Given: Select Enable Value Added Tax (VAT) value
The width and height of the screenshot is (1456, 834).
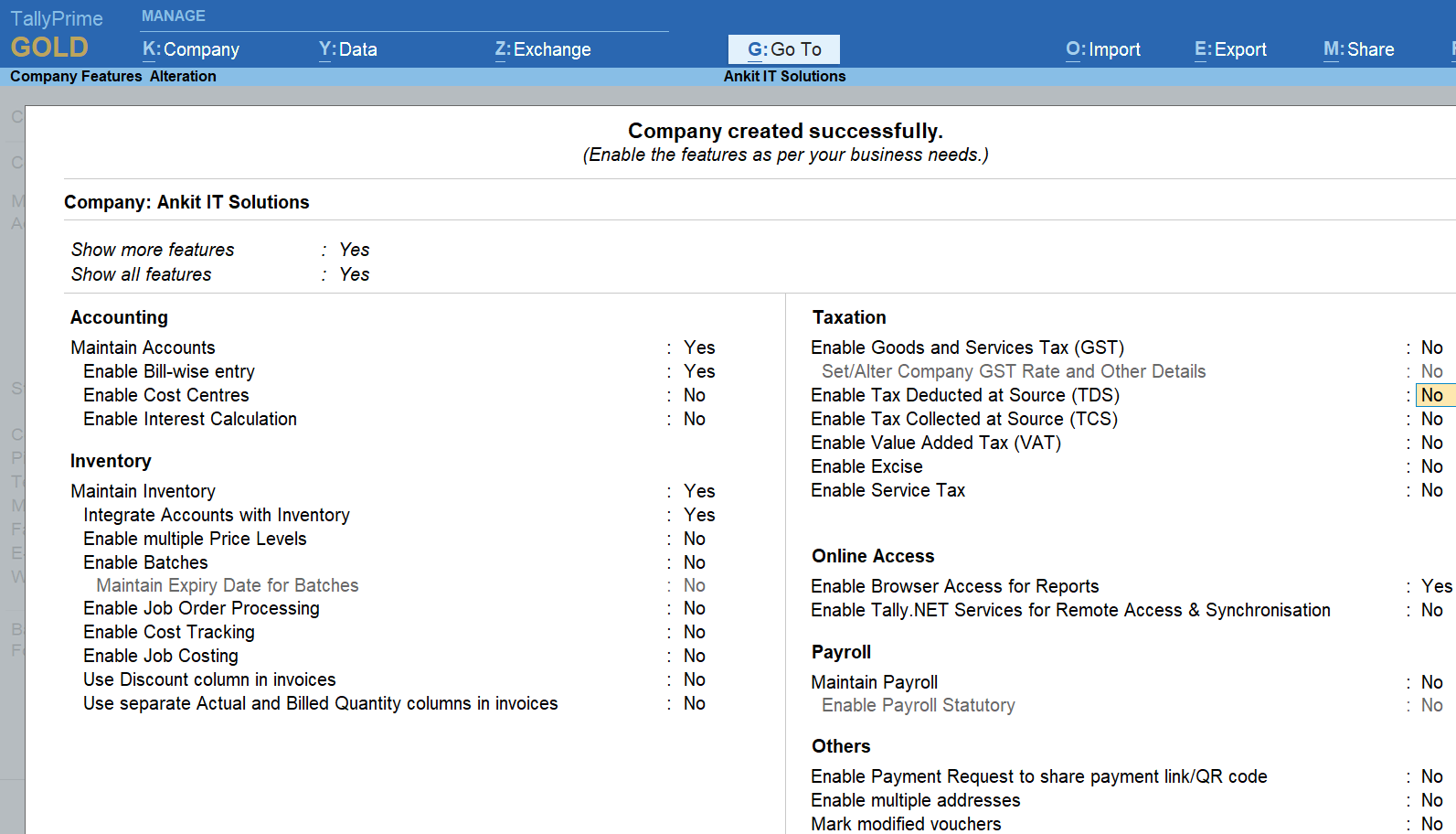Looking at the screenshot, I should [1431, 443].
